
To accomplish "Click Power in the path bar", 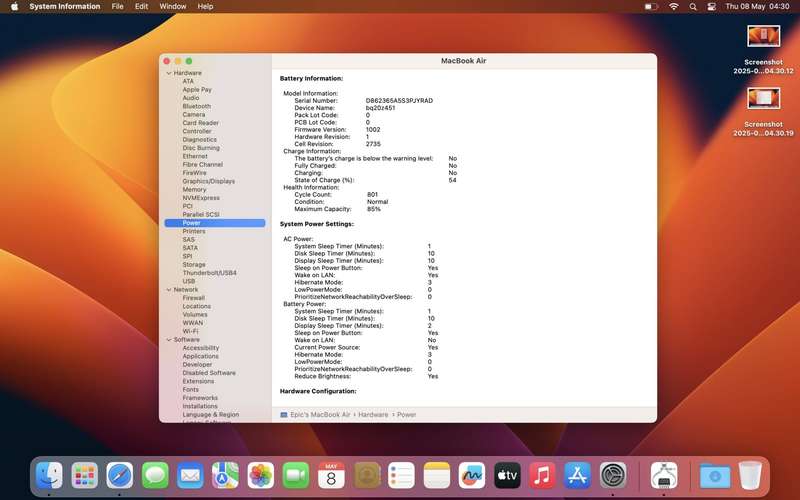I will tap(406, 415).
